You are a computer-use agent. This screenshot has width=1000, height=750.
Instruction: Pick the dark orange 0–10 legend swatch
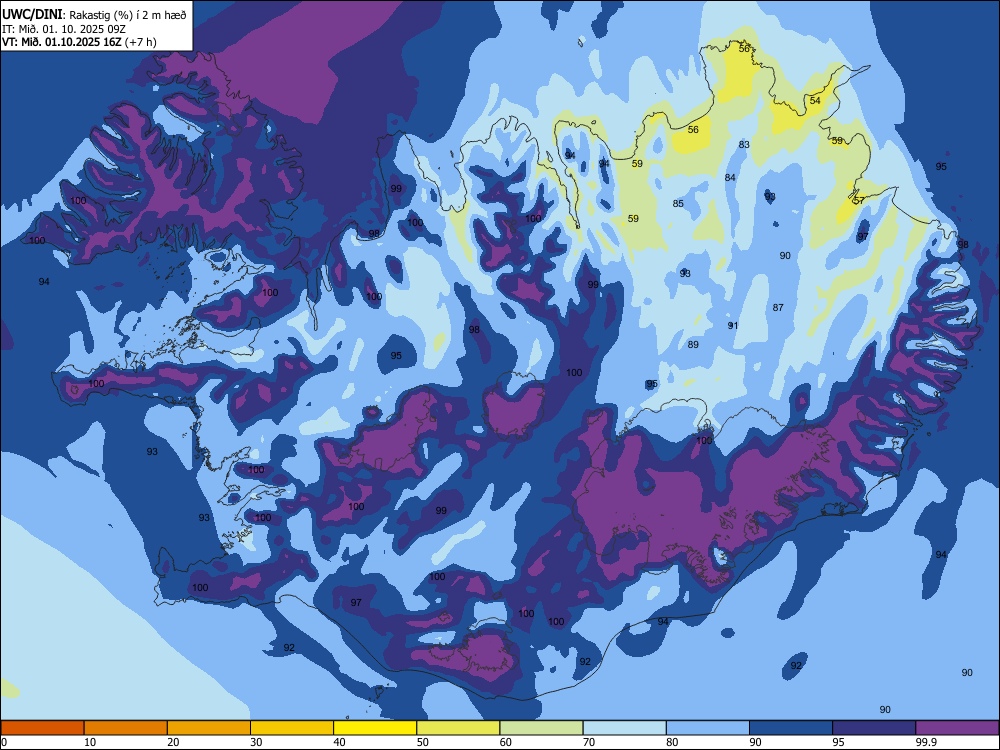[42, 728]
